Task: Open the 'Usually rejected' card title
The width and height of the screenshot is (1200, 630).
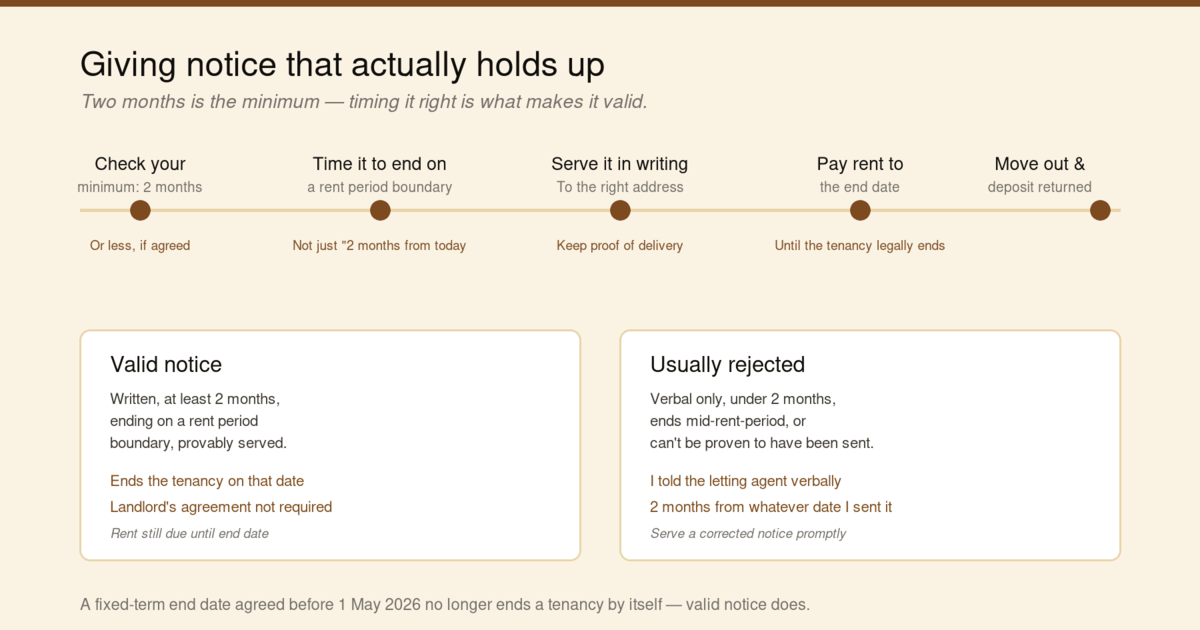Action: point(727,365)
